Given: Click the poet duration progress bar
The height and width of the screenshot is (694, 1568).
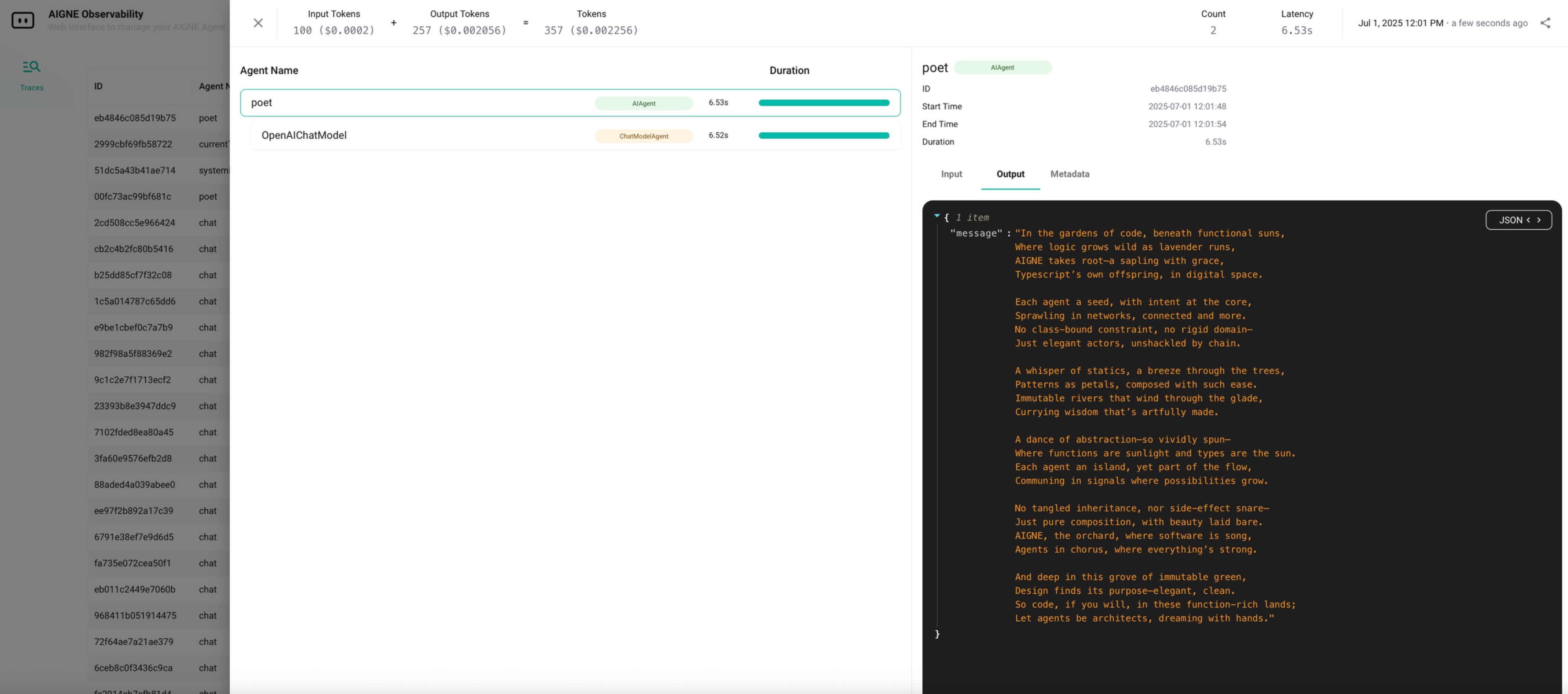Looking at the screenshot, I should coord(823,103).
